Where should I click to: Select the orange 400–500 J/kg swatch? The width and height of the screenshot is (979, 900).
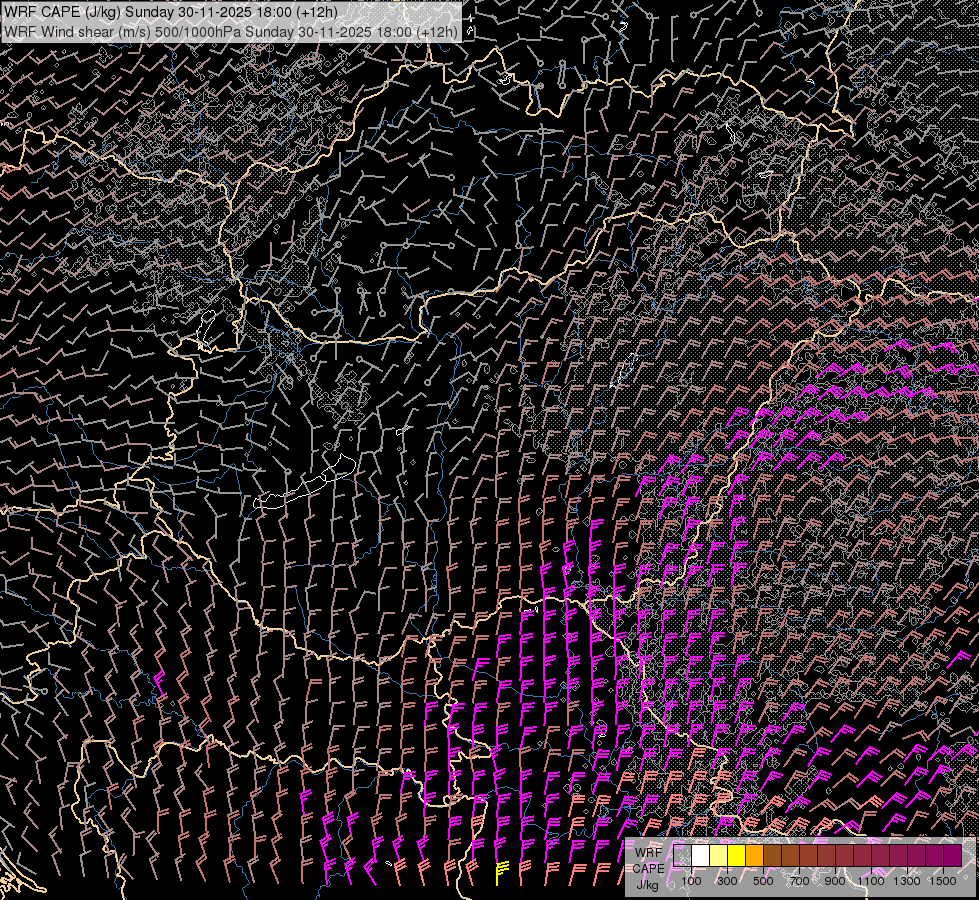click(754, 856)
